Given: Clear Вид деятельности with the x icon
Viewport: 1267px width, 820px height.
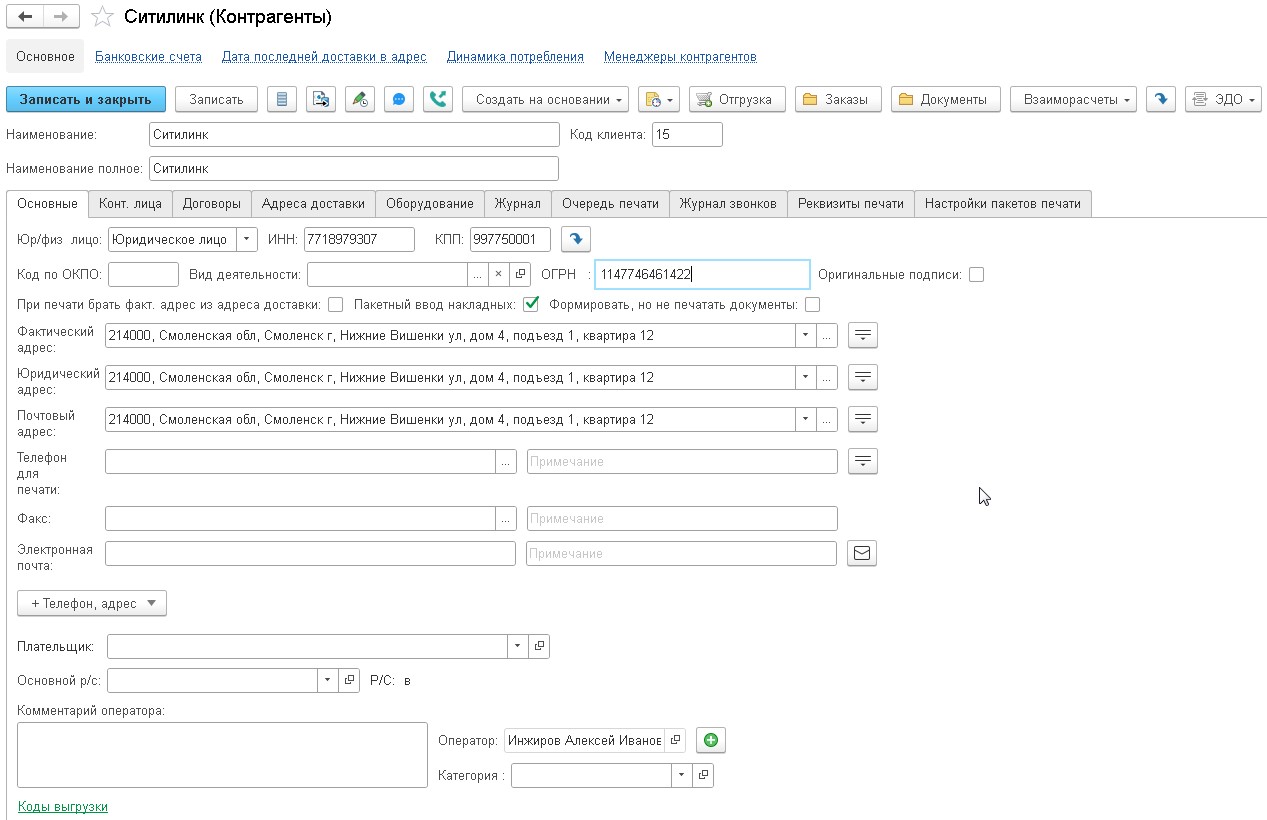Looking at the screenshot, I should point(498,274).
